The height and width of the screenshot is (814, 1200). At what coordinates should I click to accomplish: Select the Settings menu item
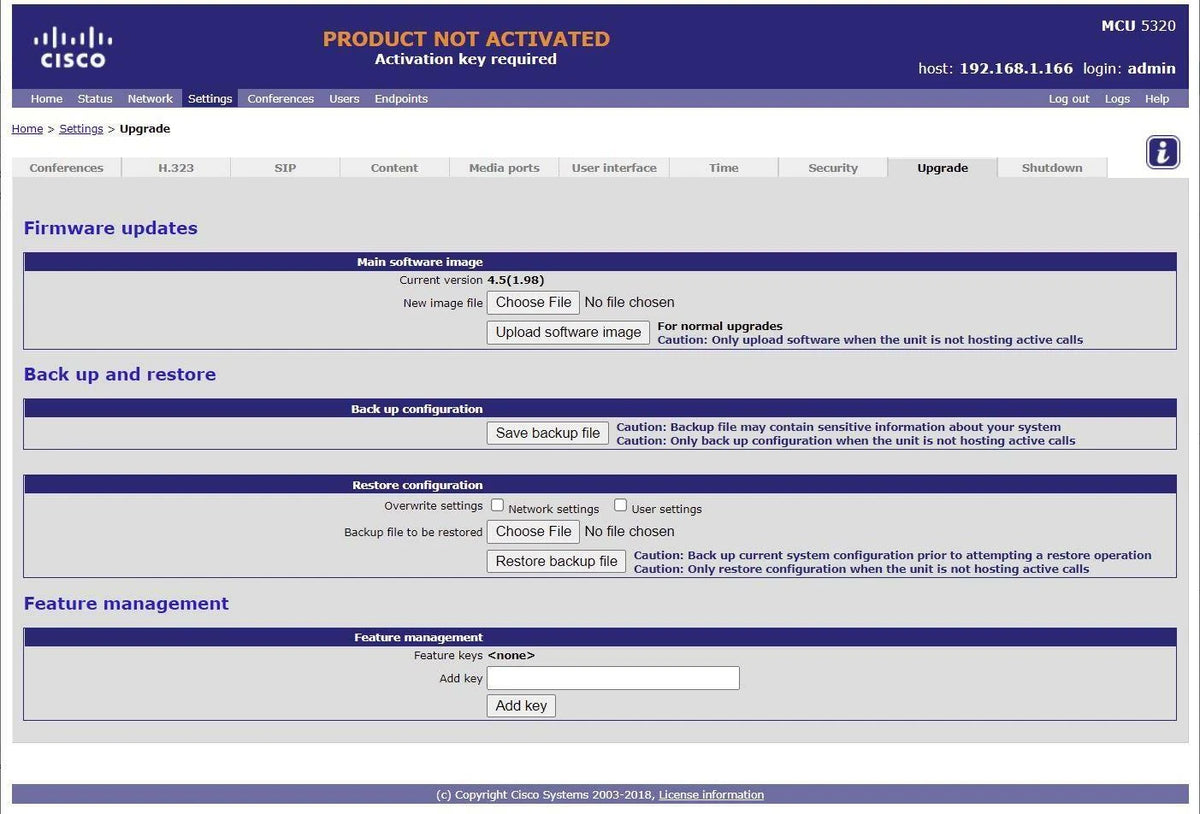210,99
